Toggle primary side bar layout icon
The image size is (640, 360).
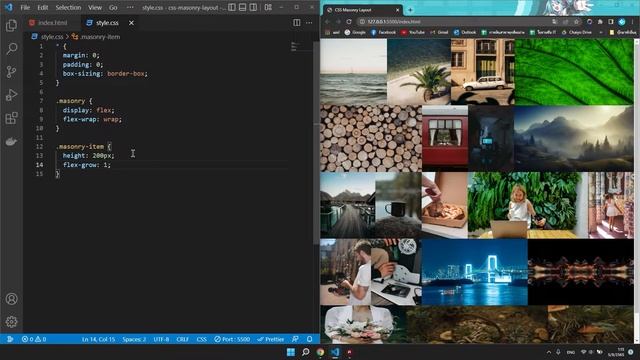(x=232, y=7)
